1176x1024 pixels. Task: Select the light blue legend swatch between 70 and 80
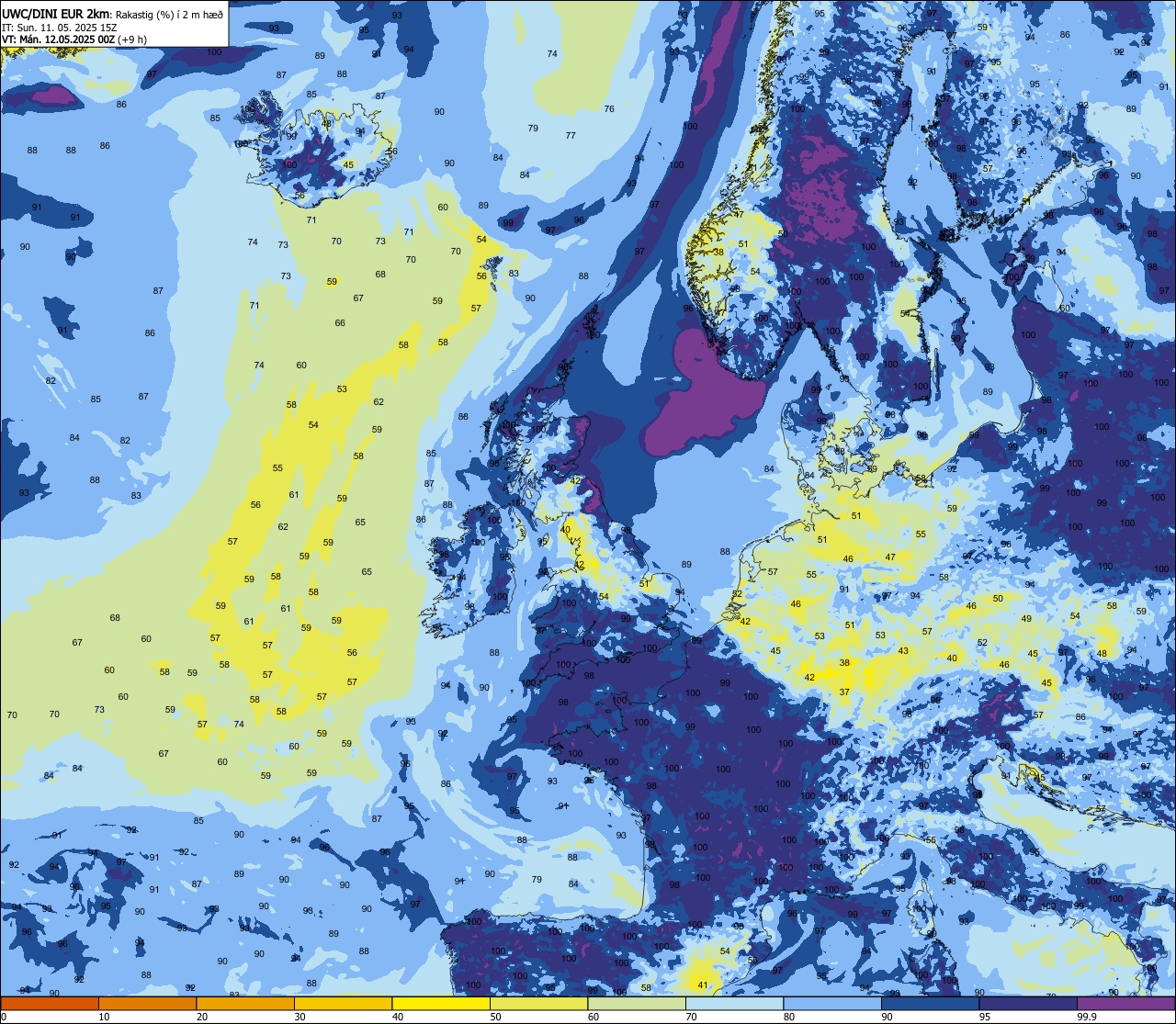(x=734, y=1003)
